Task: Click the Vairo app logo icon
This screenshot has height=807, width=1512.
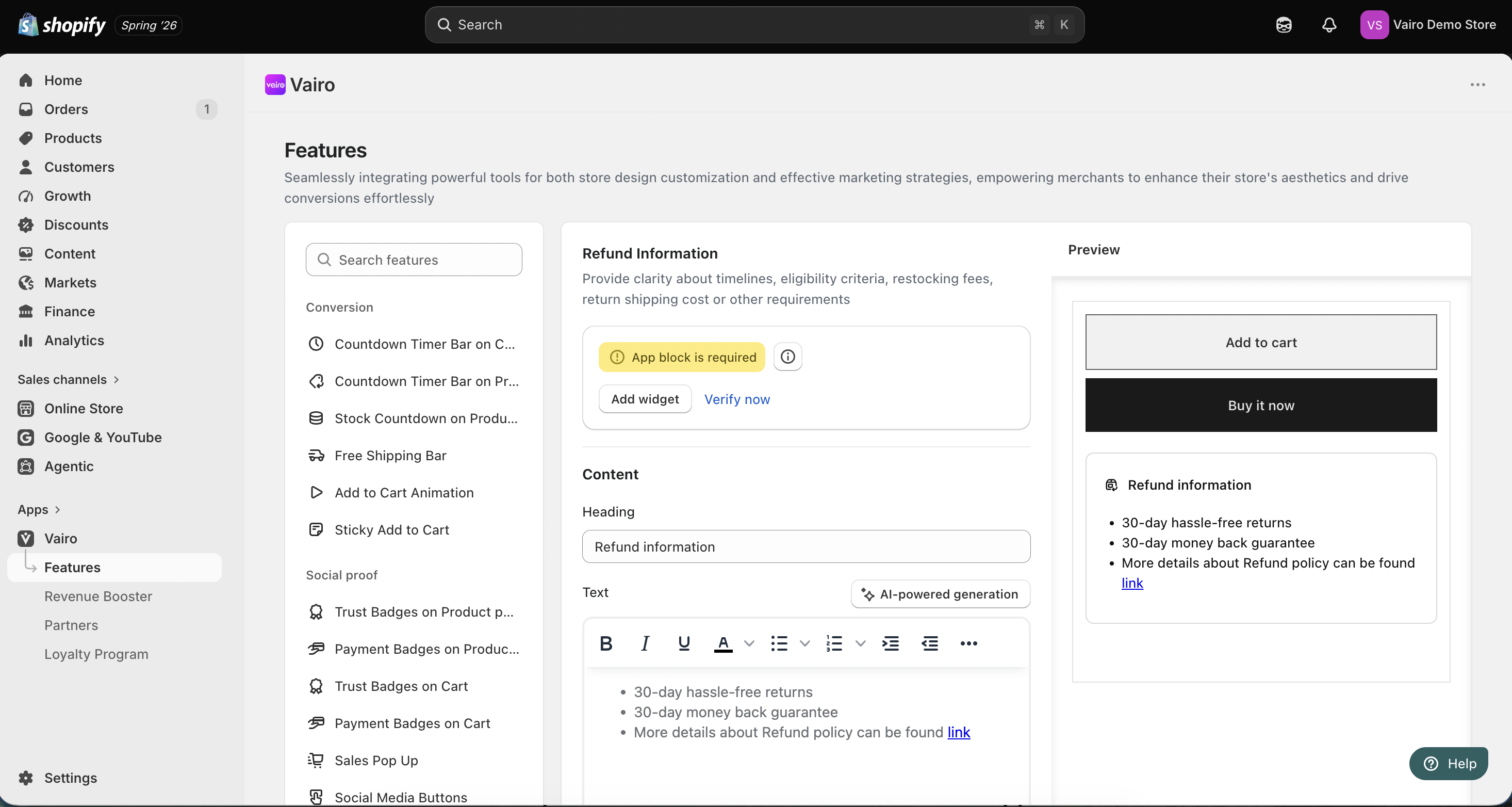Action: (275, 85)
